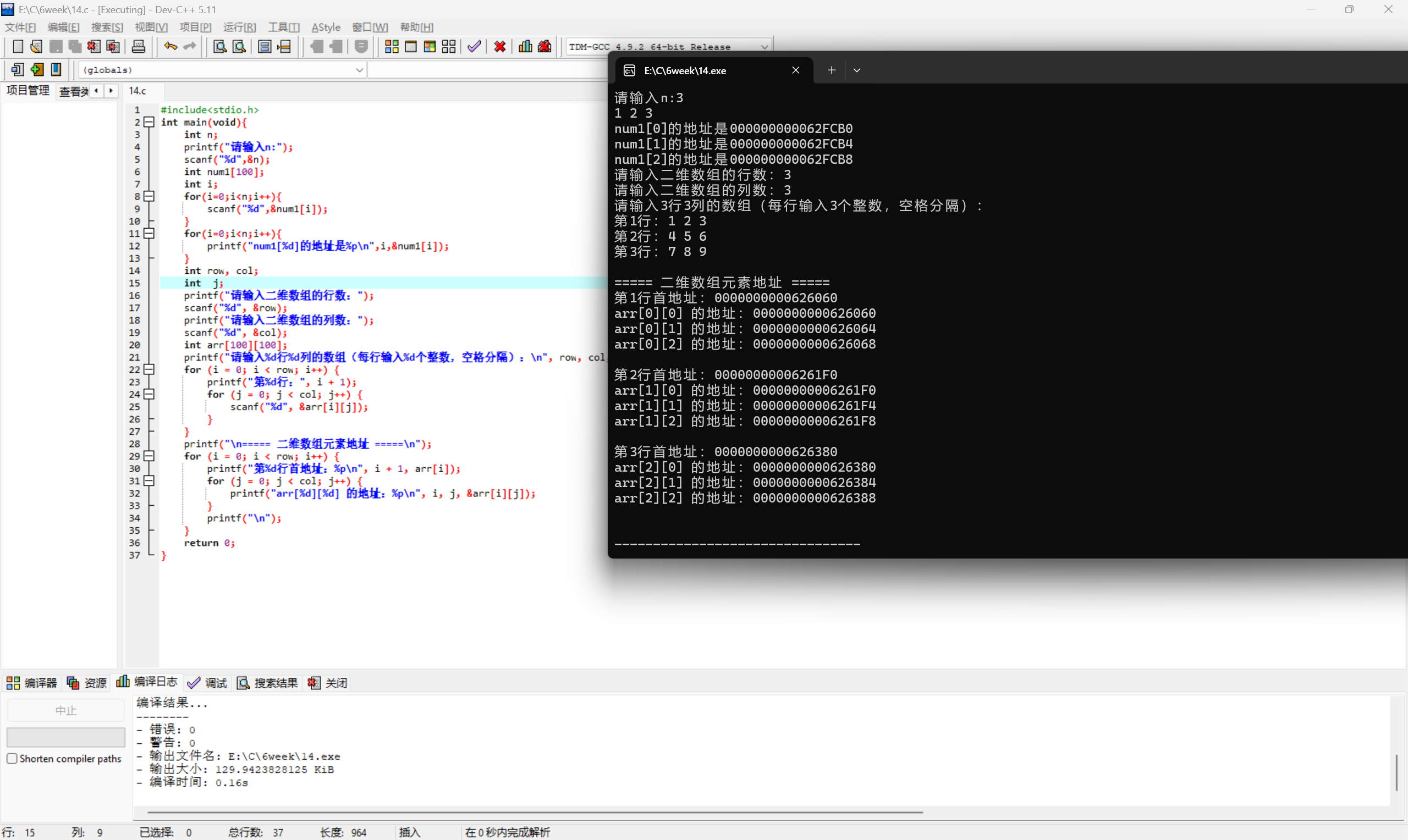Collapse the for loop at line 22
1408x840 pixels.
(149, 369)
